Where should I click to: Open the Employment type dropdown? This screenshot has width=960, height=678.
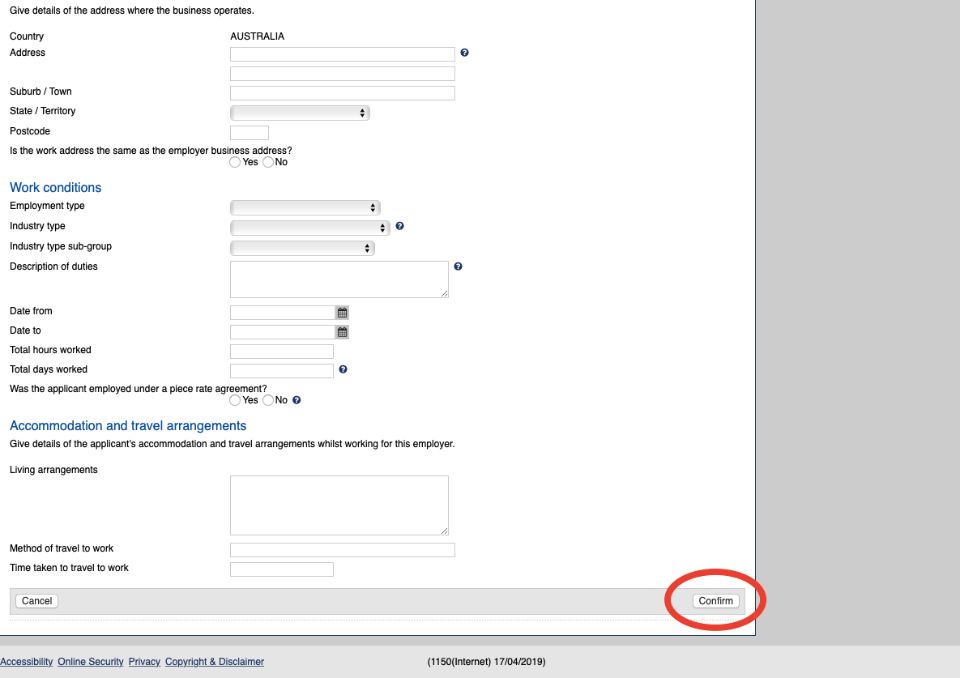(x=306, y=208)
